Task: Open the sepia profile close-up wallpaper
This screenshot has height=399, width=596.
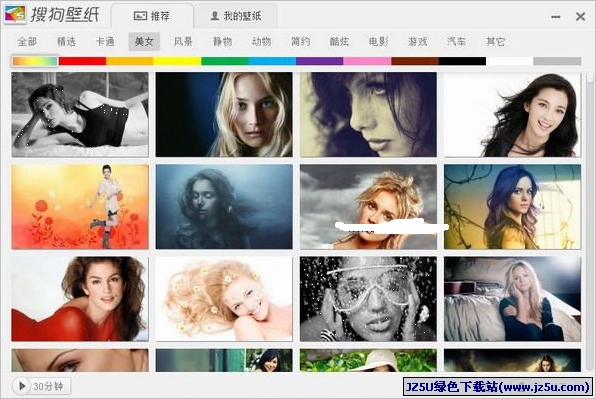Action: tap(368, 114)
